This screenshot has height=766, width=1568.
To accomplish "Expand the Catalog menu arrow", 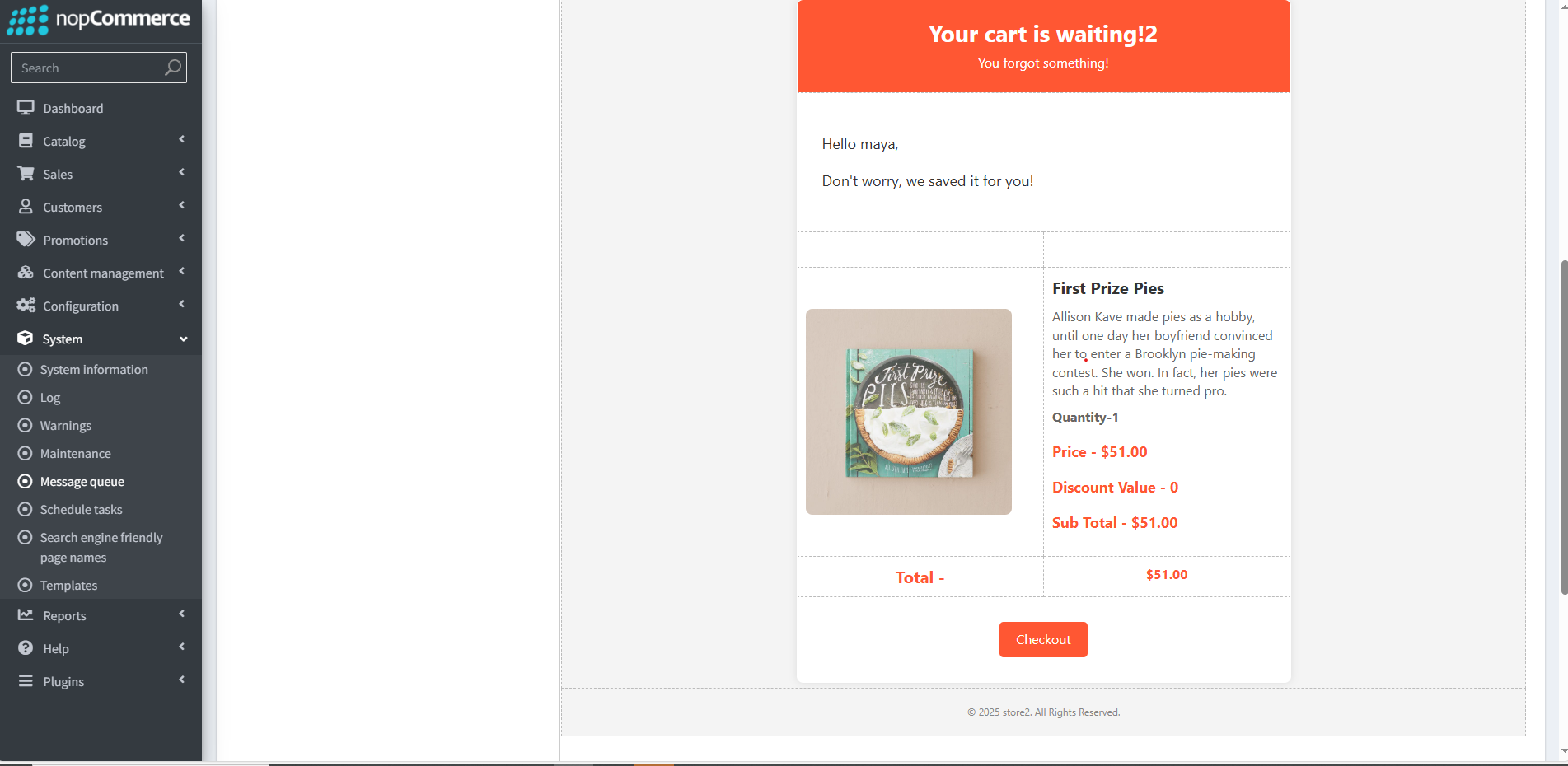I will click(x=181, y=140).
